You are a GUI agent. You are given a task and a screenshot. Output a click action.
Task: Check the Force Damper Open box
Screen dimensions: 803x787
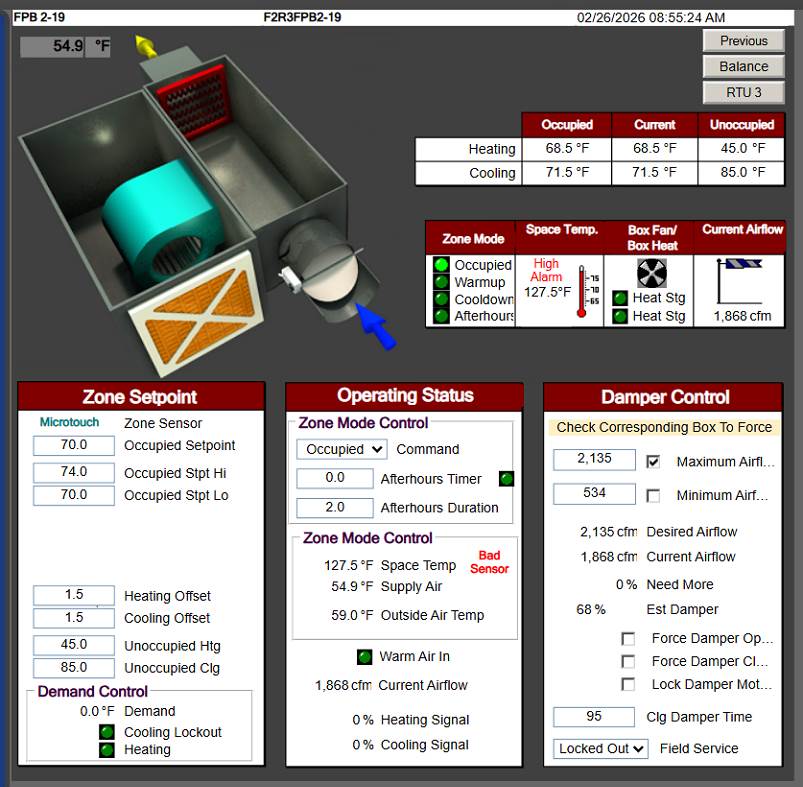pos(628,638)
